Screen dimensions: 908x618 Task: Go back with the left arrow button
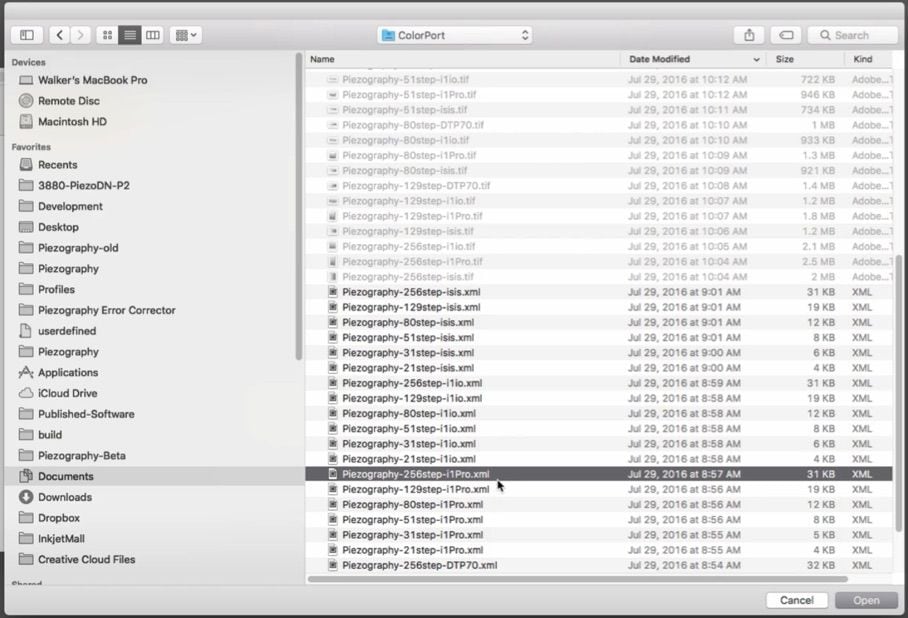click(x=59, y=35)
